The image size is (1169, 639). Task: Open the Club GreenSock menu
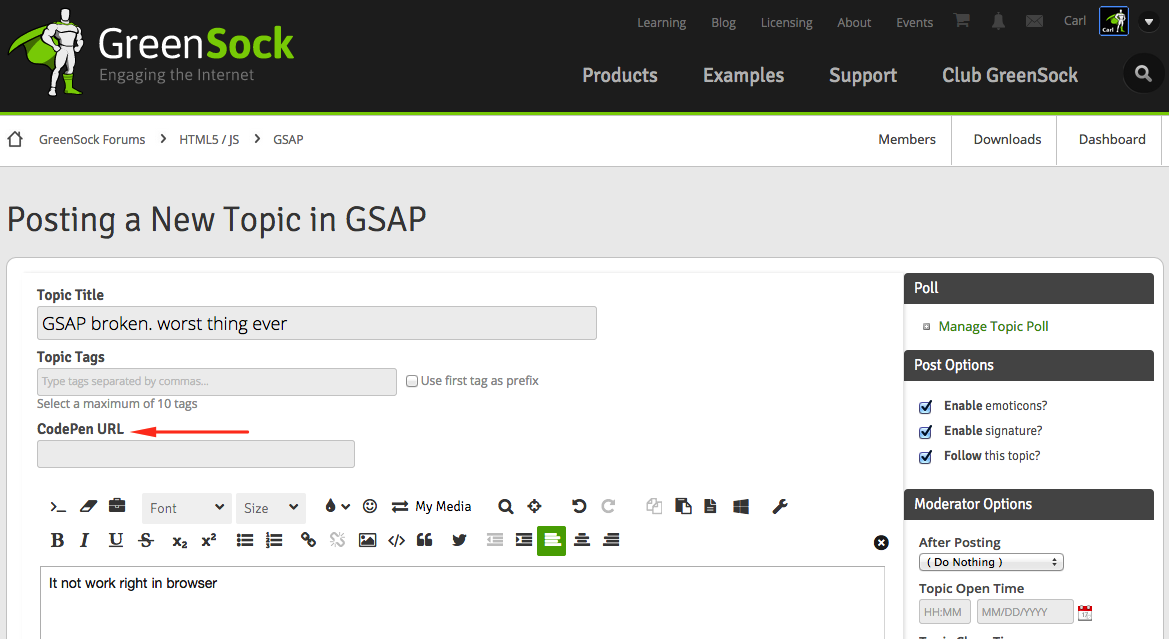(1009, 75)
